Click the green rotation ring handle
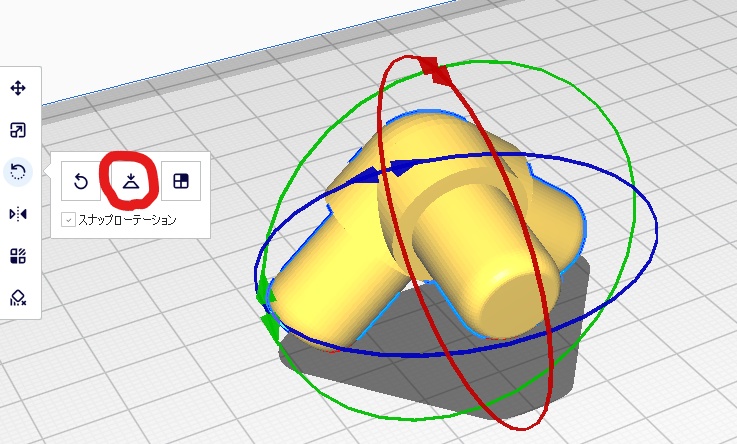Screen dimensions: 737x444 (268, 310)
